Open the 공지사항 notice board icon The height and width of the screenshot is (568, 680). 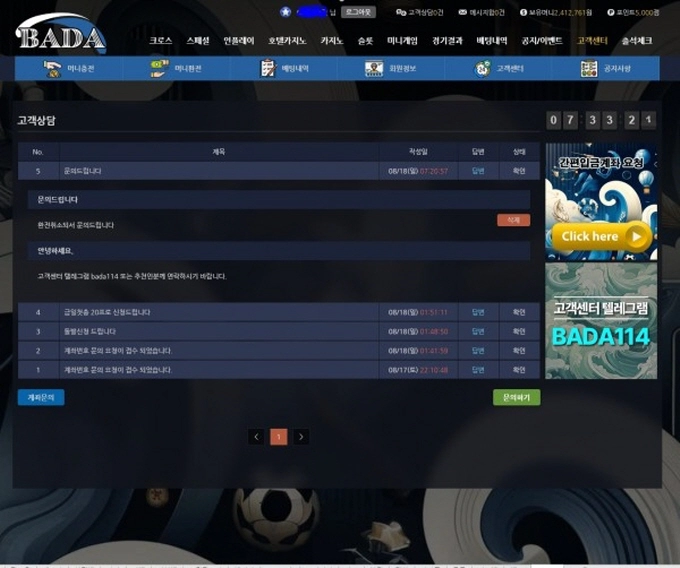(x=589, y=69)
